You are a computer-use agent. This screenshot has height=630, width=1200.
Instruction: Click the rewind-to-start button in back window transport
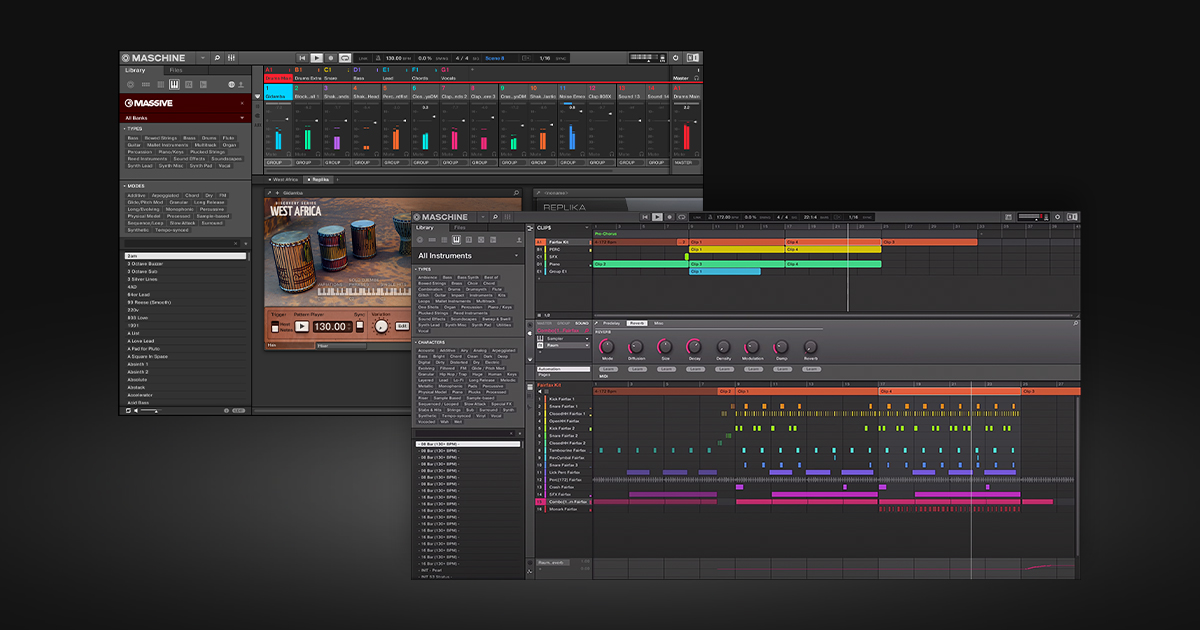[302, 58]
